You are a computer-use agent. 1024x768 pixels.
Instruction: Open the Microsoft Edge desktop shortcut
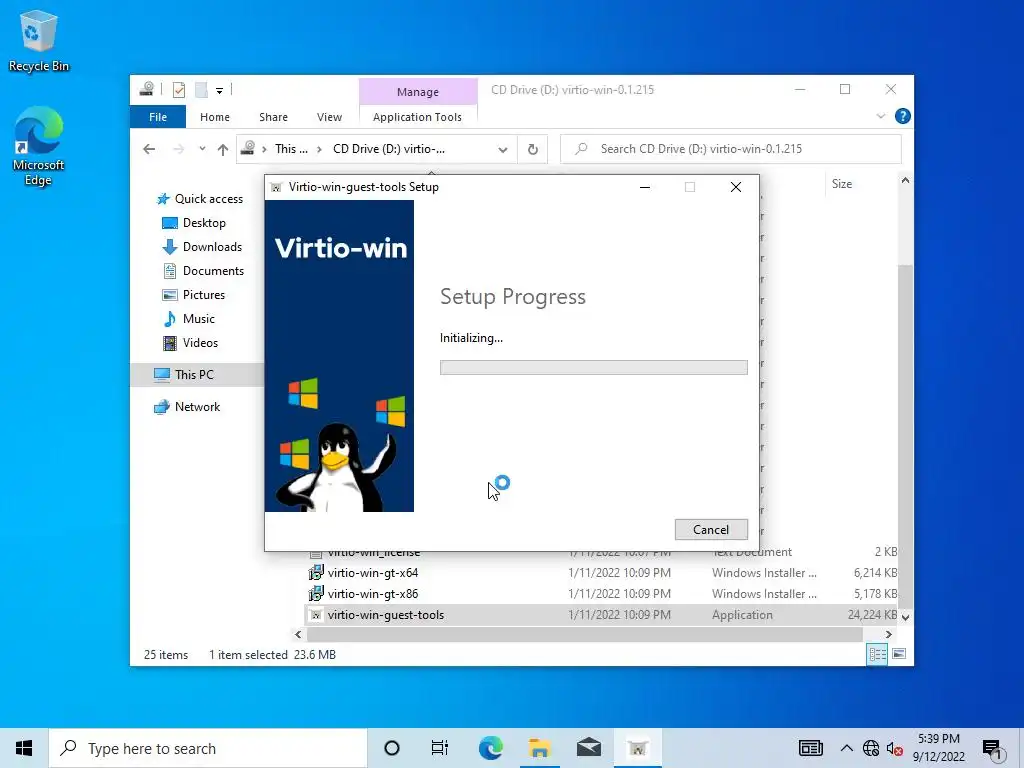pos(39,146)
